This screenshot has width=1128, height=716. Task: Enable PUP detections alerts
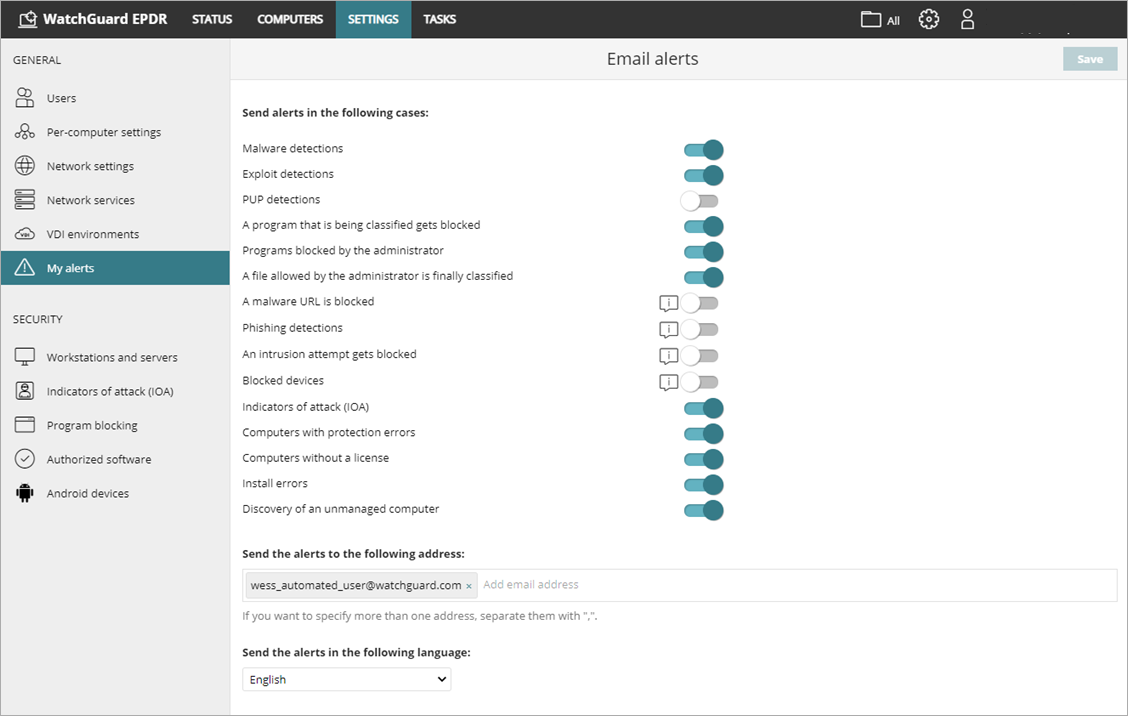(x=699, y=200)
